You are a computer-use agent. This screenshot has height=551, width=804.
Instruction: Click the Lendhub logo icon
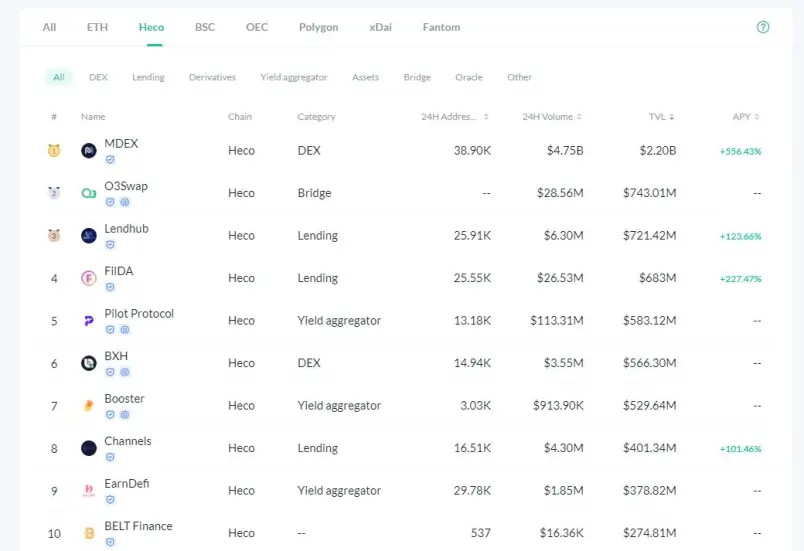point(89,236)
